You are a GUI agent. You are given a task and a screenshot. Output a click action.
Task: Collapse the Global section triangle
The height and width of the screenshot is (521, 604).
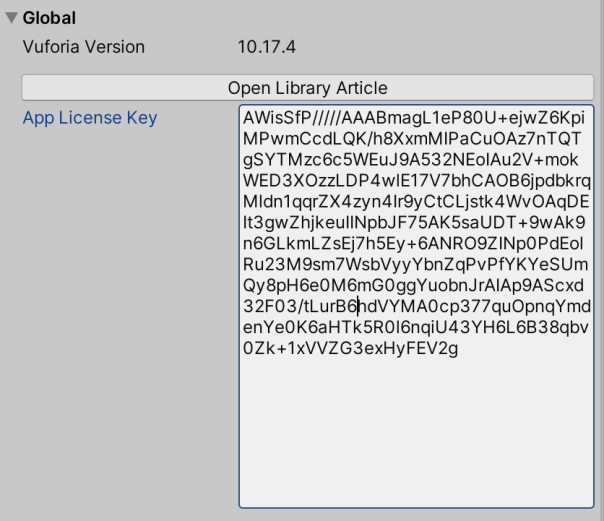(x=12, y=18)
